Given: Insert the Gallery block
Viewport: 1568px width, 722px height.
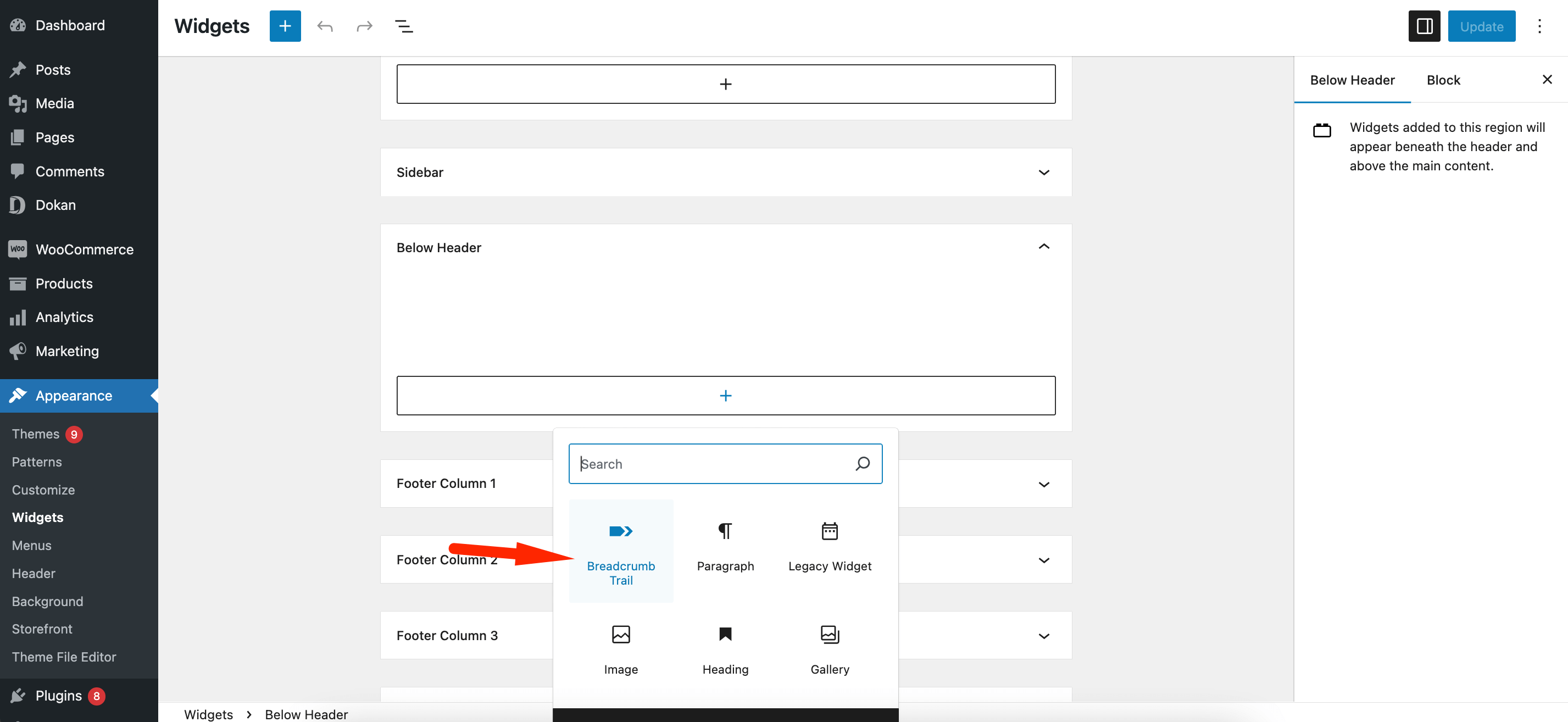Looking at the screenshot, I should 830,650.
